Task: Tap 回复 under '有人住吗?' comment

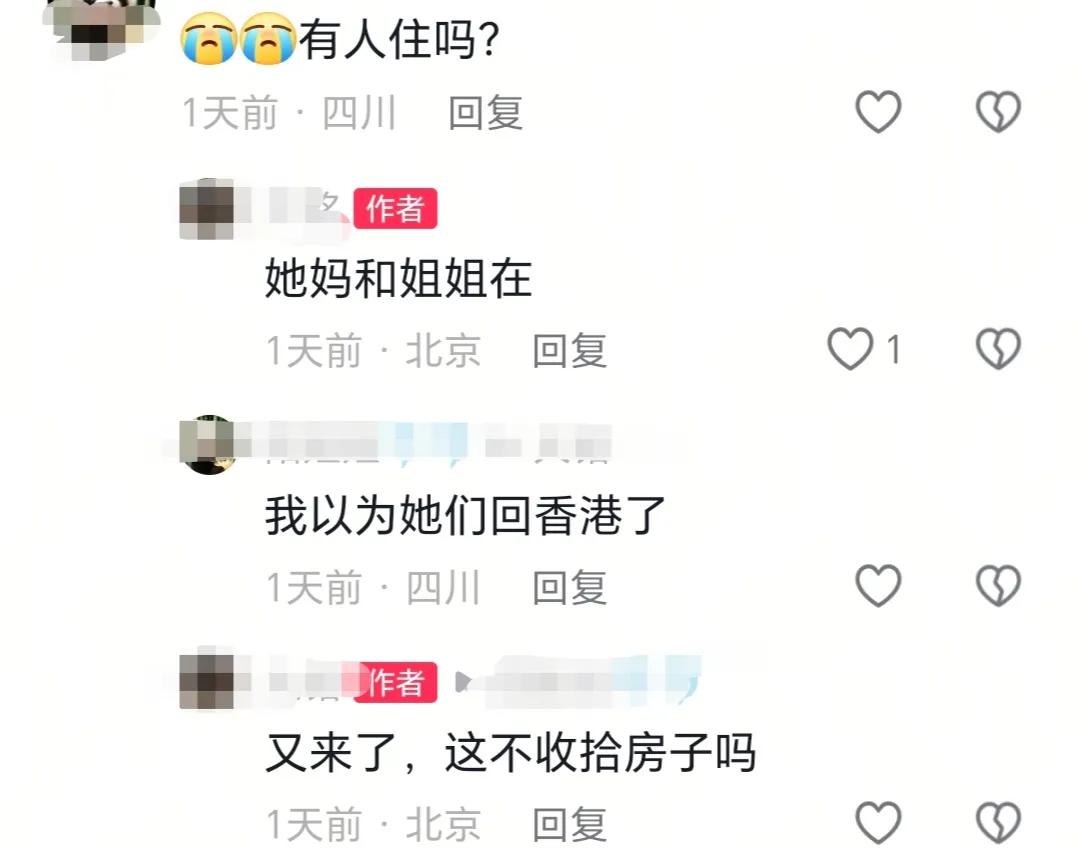Action: click(485, 113)
